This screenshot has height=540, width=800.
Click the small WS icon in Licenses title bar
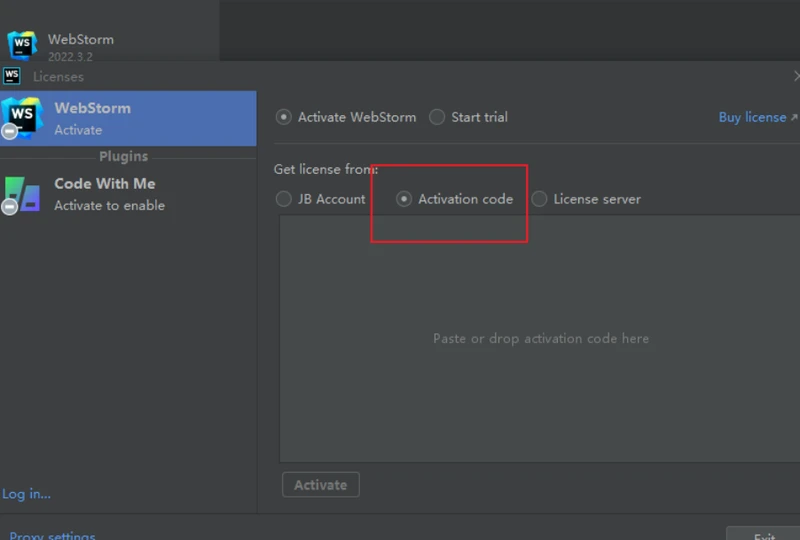coord(11,76)
